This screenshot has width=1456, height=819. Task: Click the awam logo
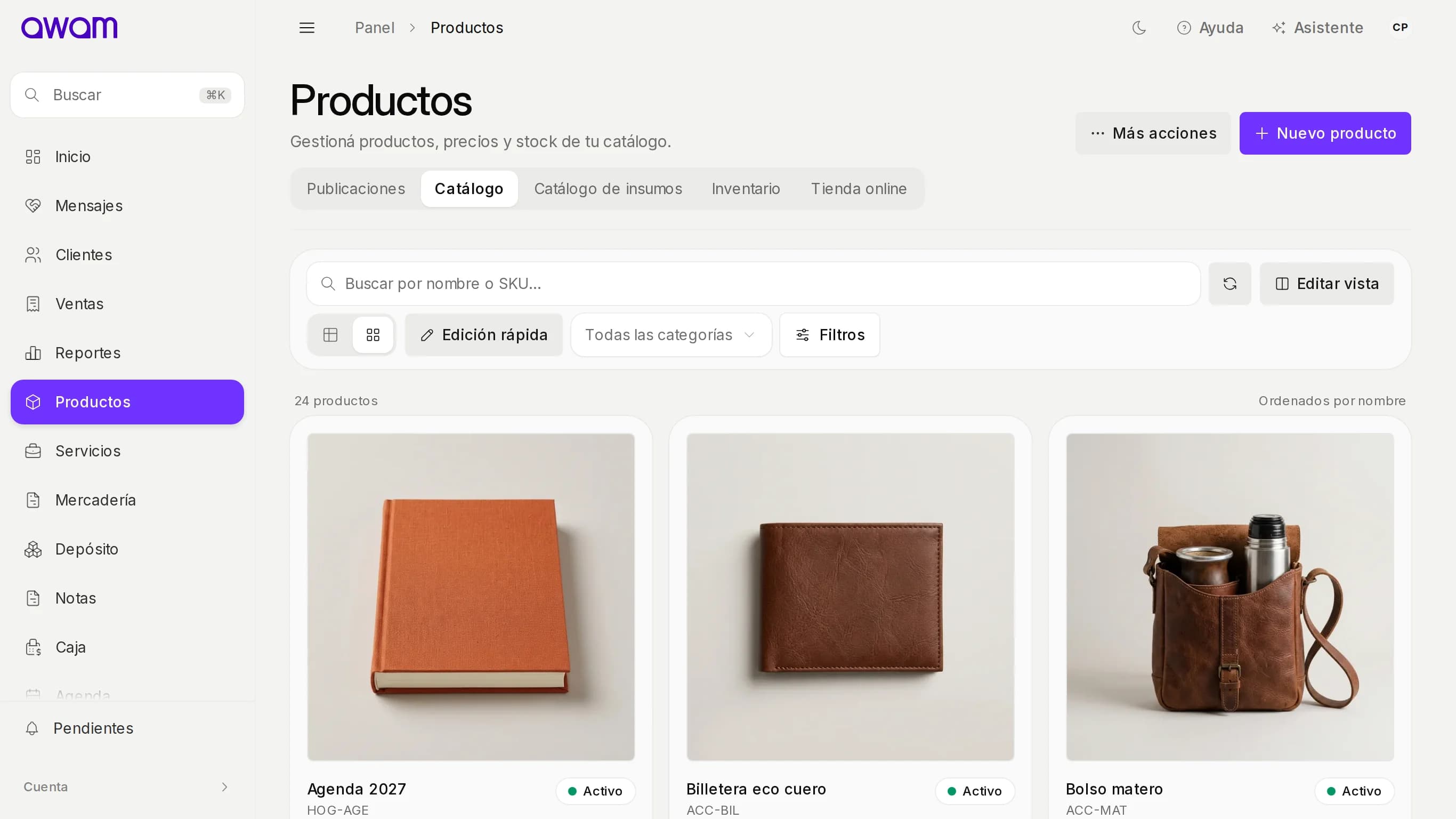pos(69,28)
